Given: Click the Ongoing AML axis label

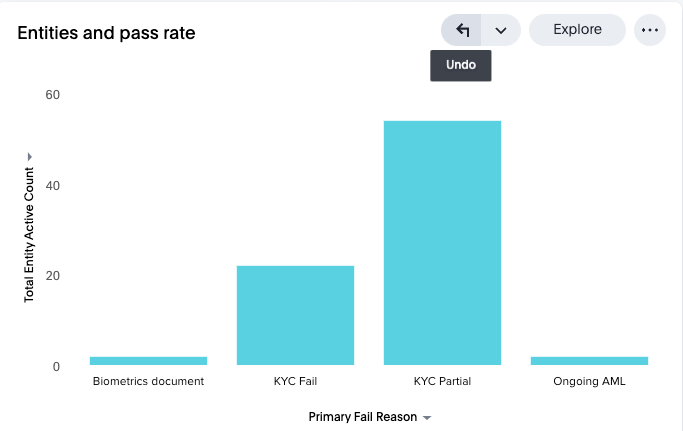Looking at the screenshot, I should pos(589,381).
